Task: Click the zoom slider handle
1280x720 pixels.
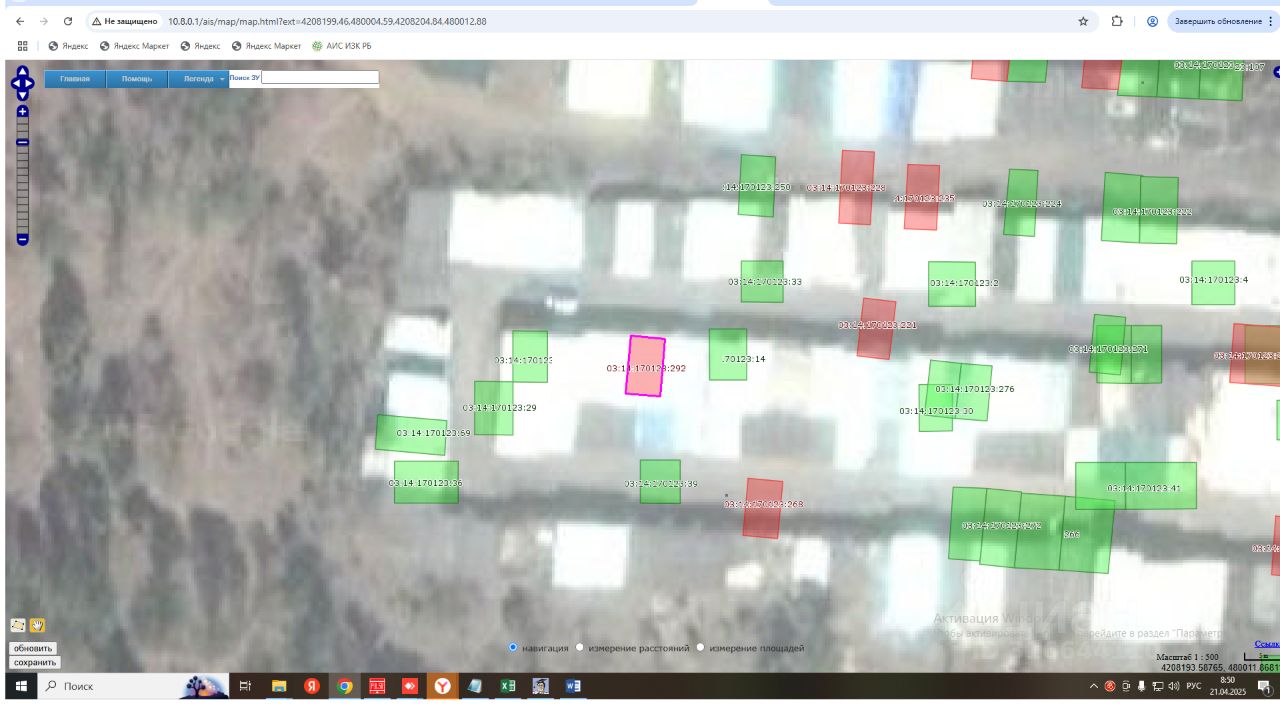Action: click(x=22, y=142)
